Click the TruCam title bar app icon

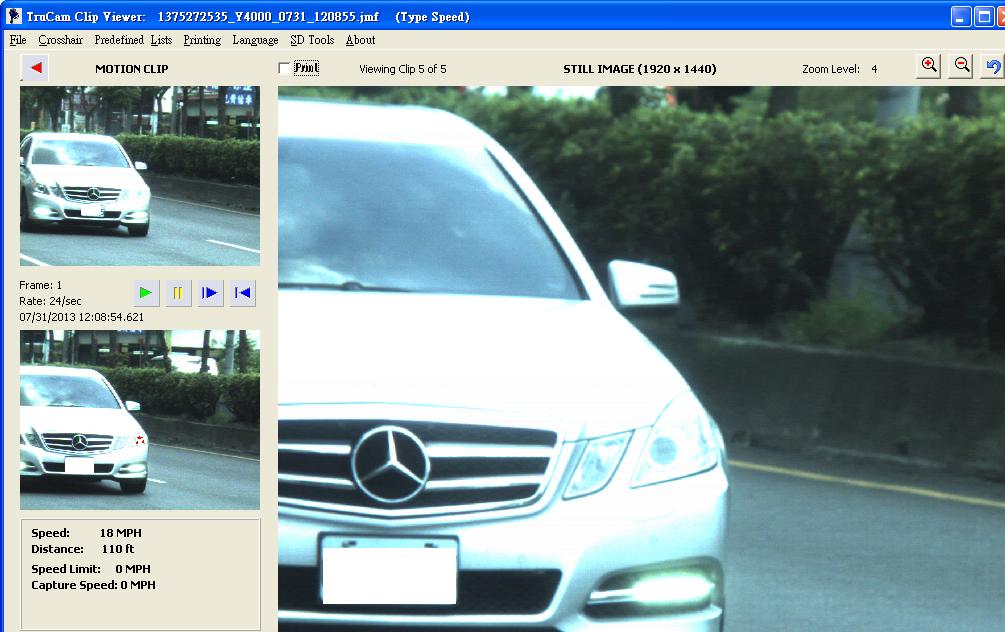point(14,16)
